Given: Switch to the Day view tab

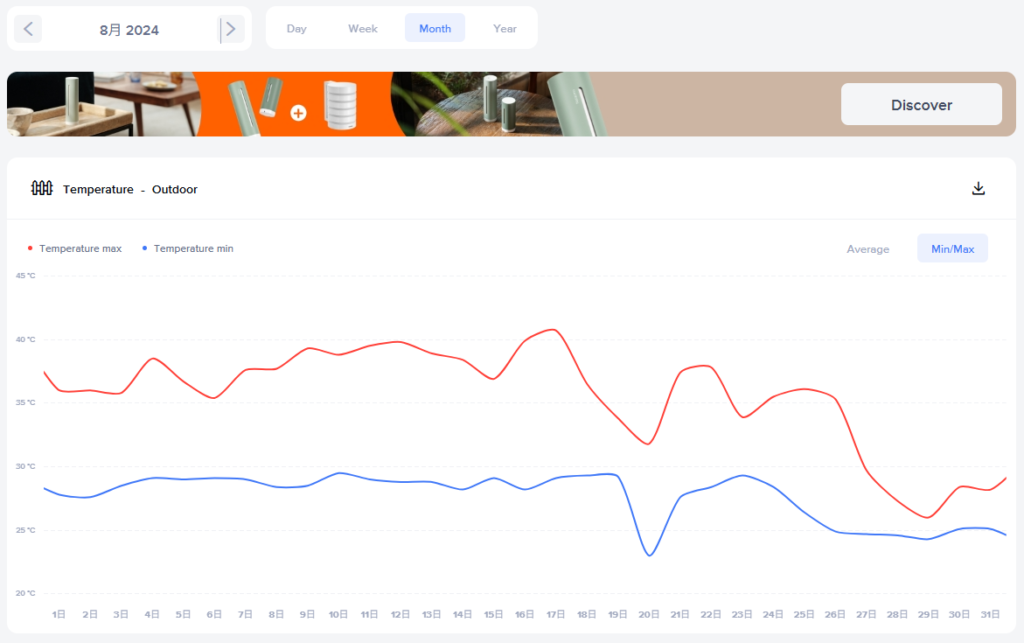Looking at the screenshot, I should [296, 28].
